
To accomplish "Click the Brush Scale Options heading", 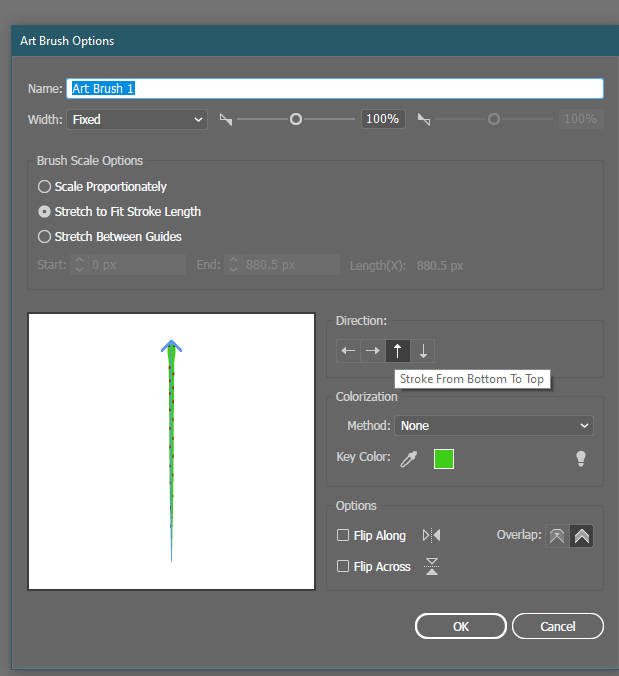I will click(x=90, y=161).
